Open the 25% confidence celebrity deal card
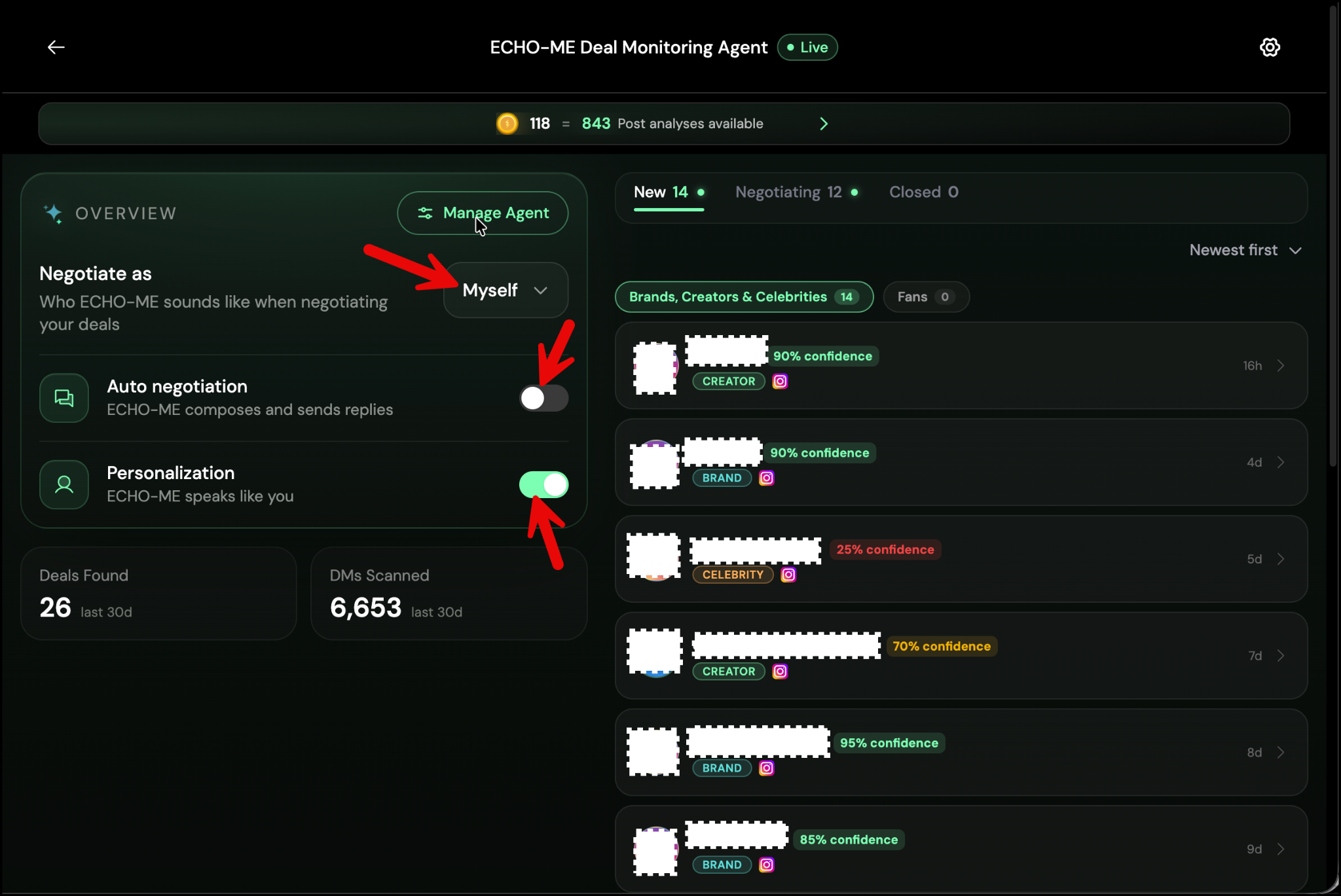Viewport: 1341px width, 896px height. [961, 559]
